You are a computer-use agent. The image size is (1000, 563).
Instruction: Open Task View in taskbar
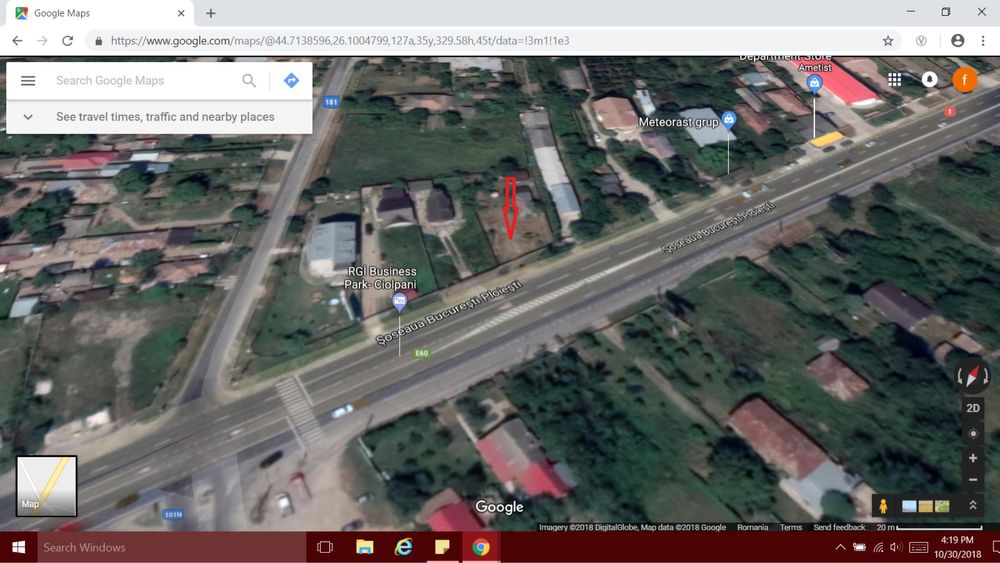(x=325, y=547)
